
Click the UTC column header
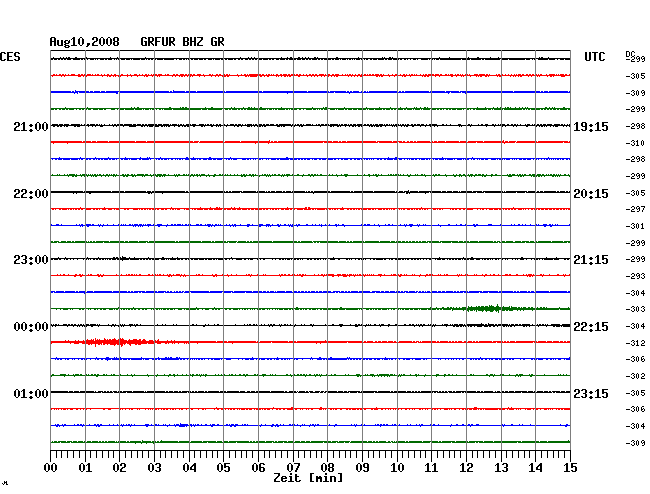pos(594,57)
